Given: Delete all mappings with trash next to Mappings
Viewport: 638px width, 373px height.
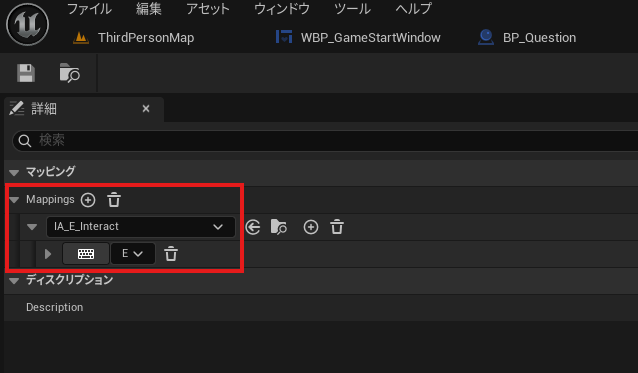Looking at the screenshot, I should tap(114, 200).
